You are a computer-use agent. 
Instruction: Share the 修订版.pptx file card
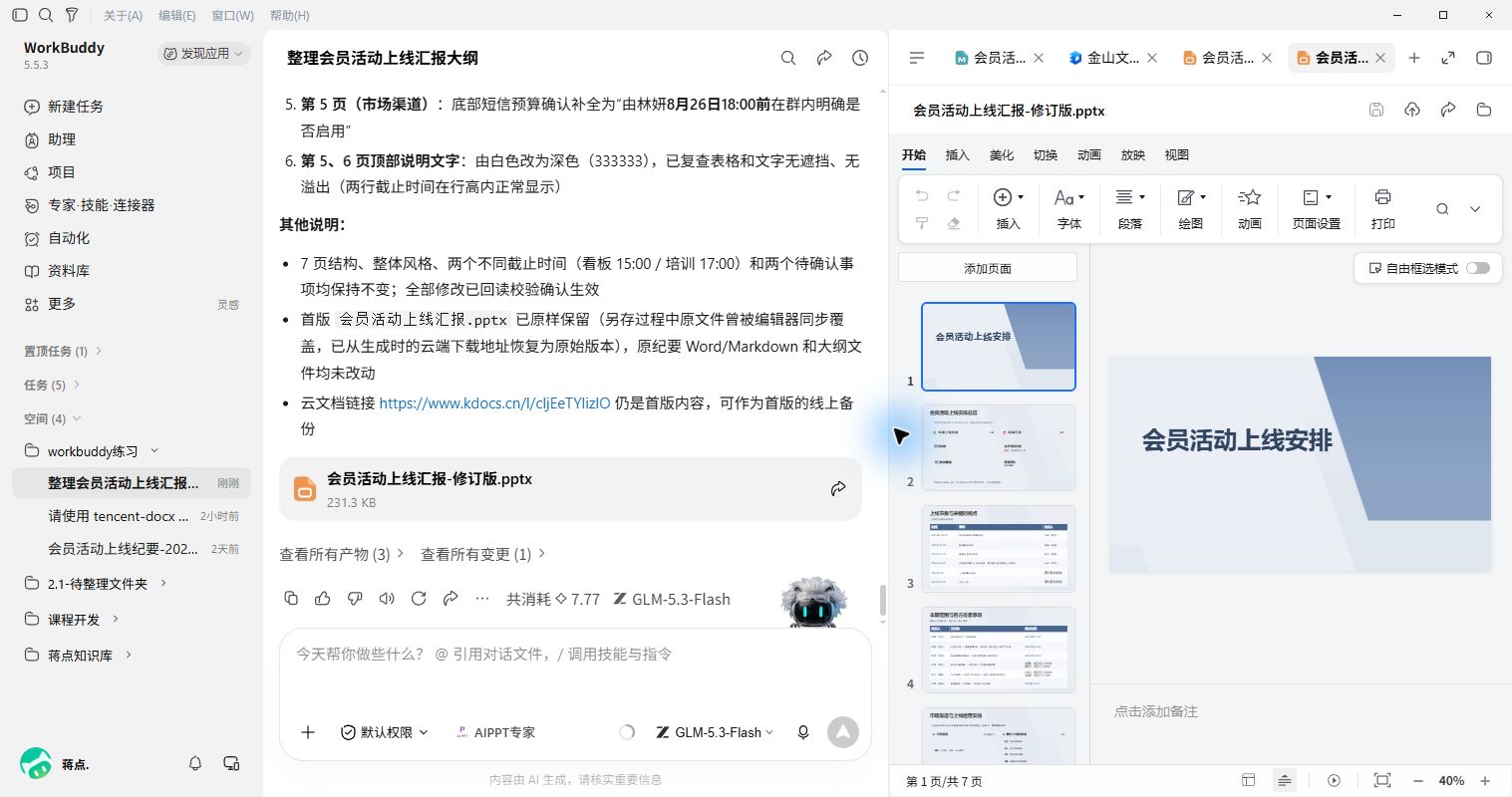point(838,488)
